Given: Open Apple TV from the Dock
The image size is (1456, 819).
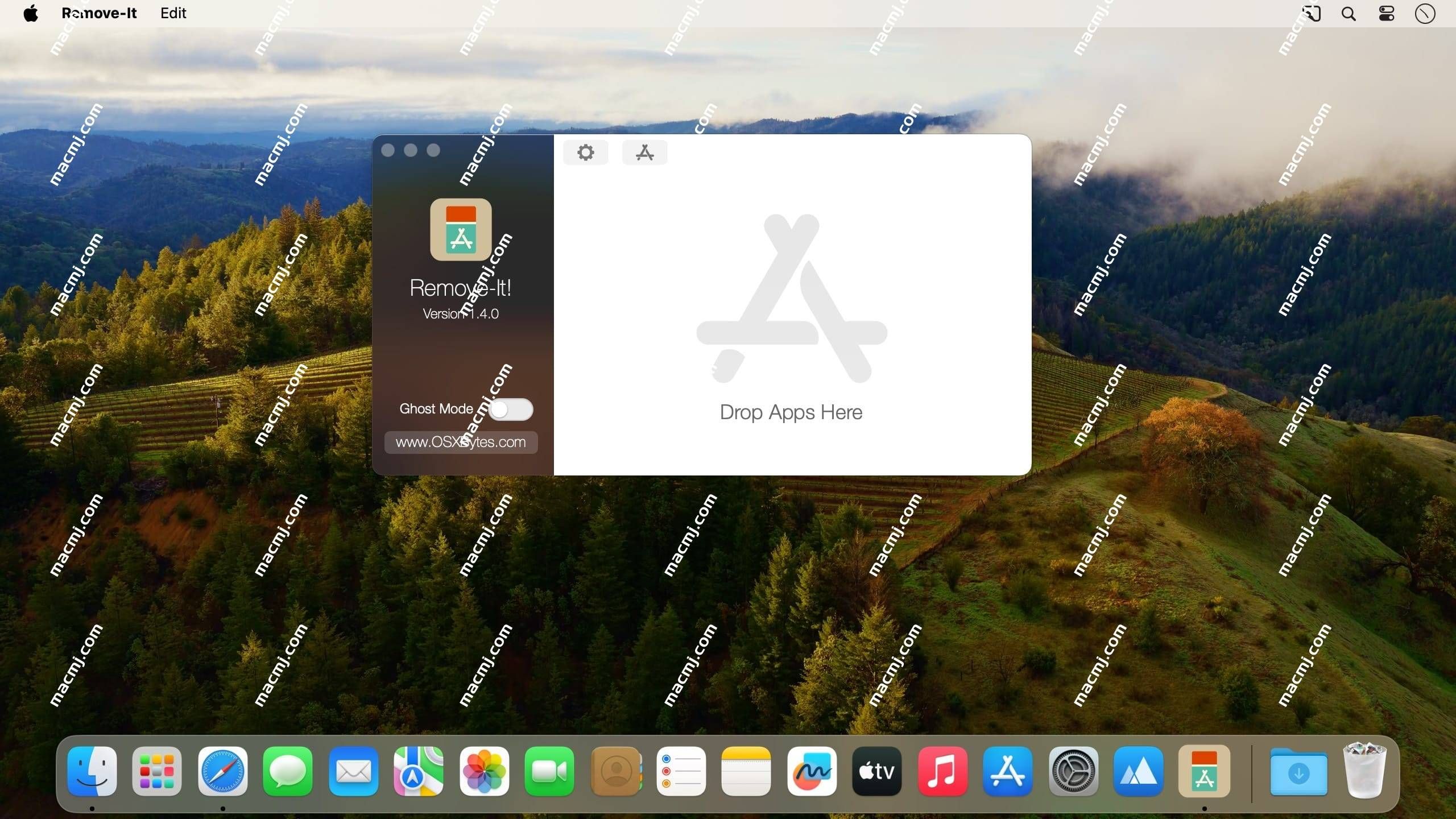Looking at the screenshot, I should coord(877,771).
